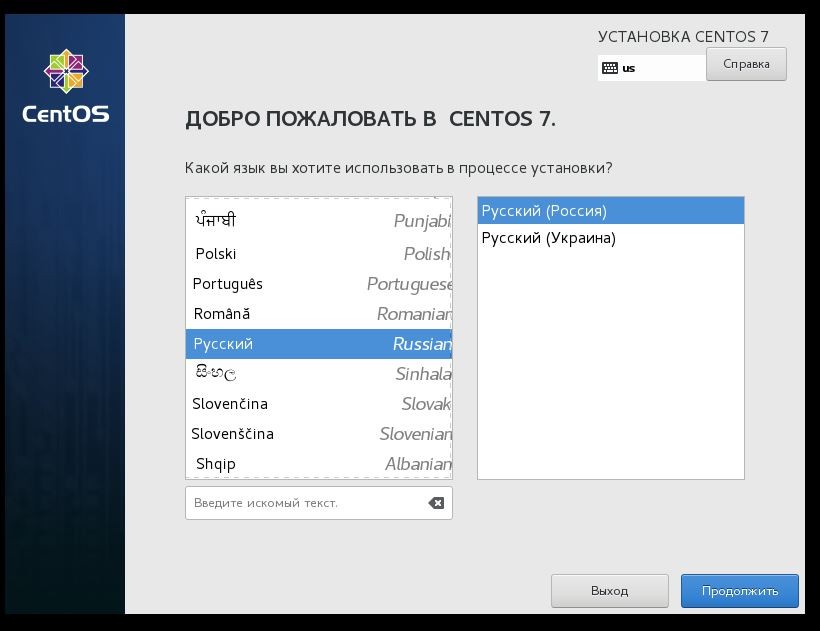The image size is (820, 631).
Task: Select the us keyboard layout indicator
Action: click(x=652, y=68)
